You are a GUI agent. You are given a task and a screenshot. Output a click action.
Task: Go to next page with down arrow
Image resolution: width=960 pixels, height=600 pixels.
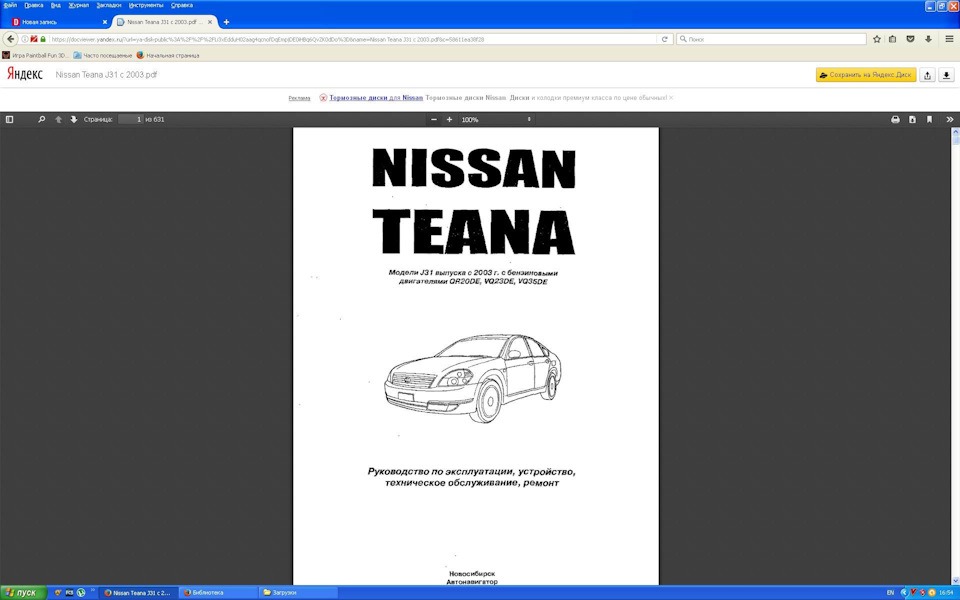[74, 119]
